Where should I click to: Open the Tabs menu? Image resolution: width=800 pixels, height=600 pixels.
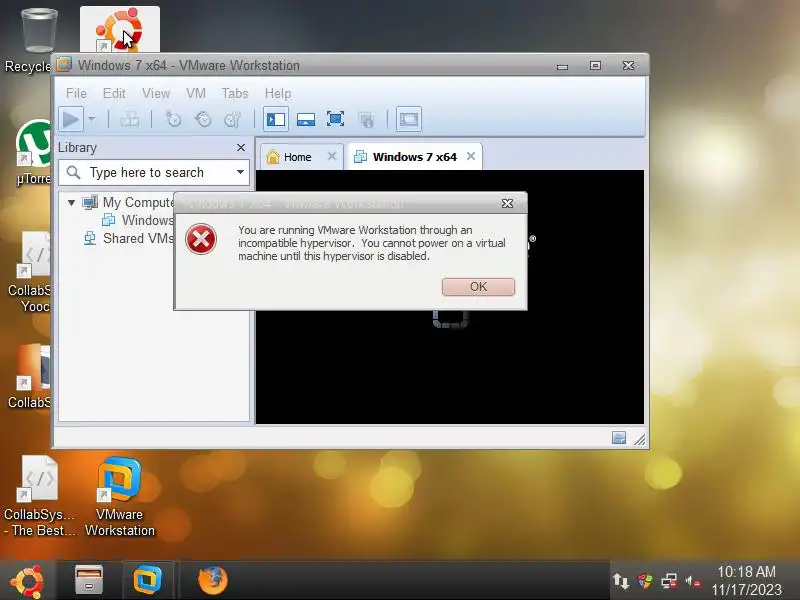pos(235,93)
